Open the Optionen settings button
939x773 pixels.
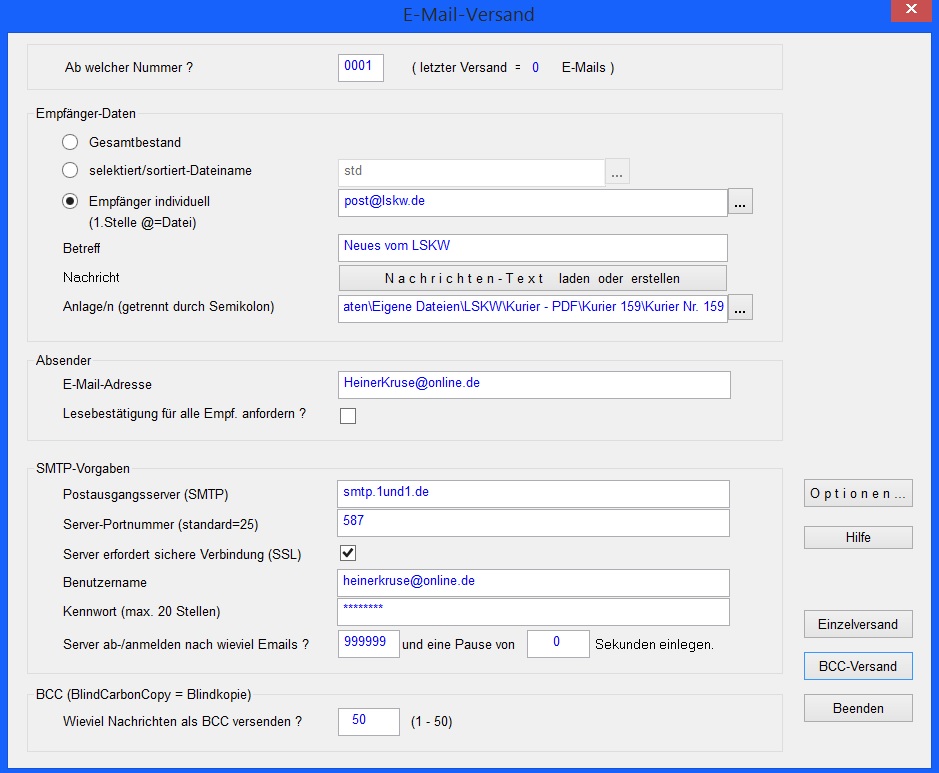click(858, 494)
